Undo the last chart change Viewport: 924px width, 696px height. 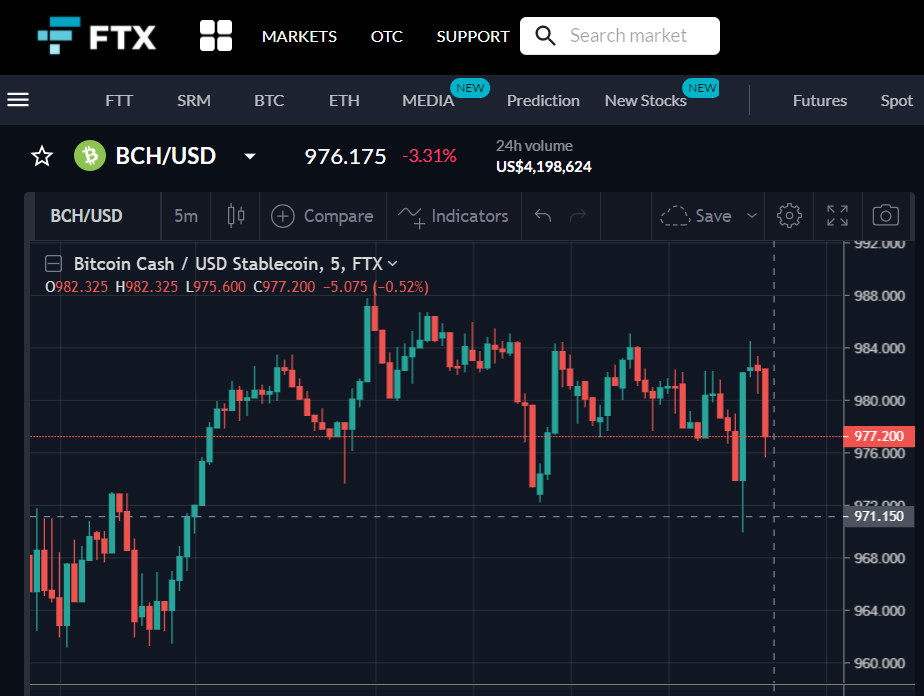coord(543,216)
